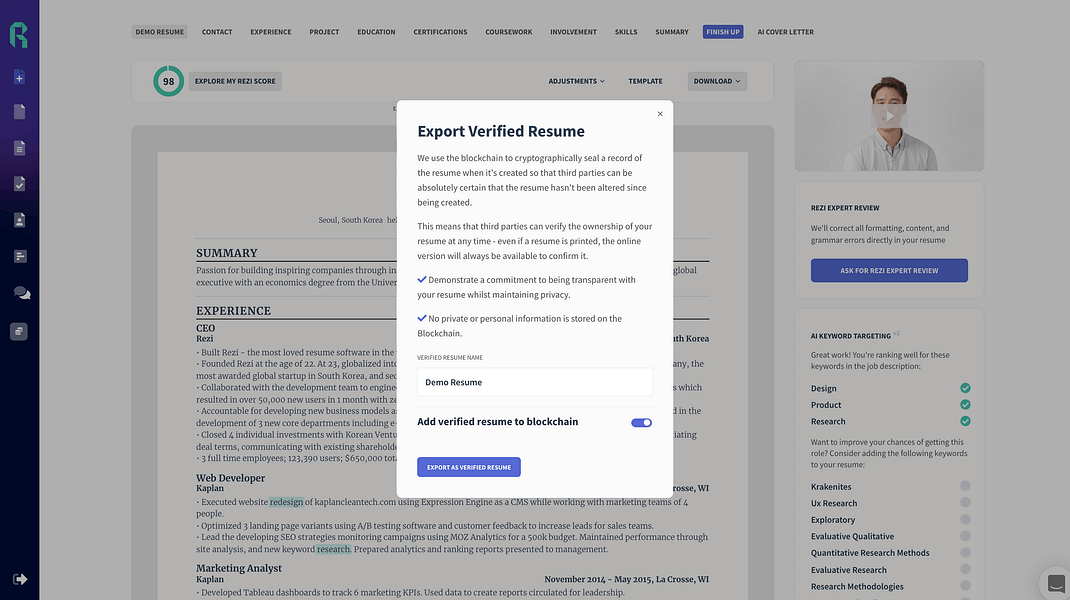Expand the Adjustments dropdown
This screenshot has width=1070, height=600.
pos(577,81)
